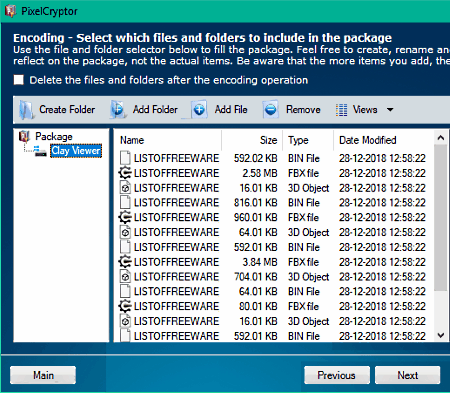The height and width of the screenshot is (393, 450).
Task: Go back to Main screen button
Action: [x=43, y=375]
